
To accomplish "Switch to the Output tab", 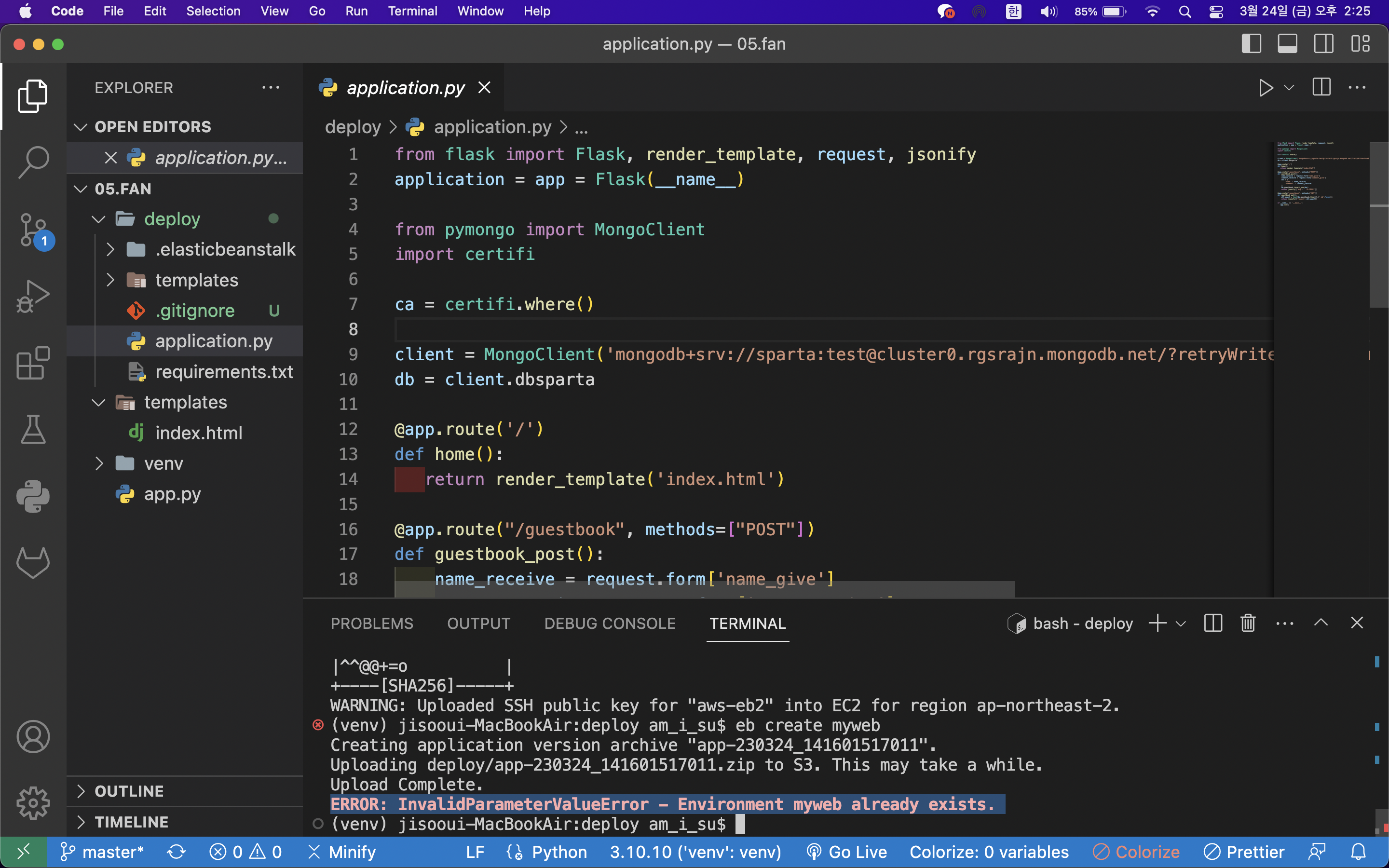I will pos(479,624).
